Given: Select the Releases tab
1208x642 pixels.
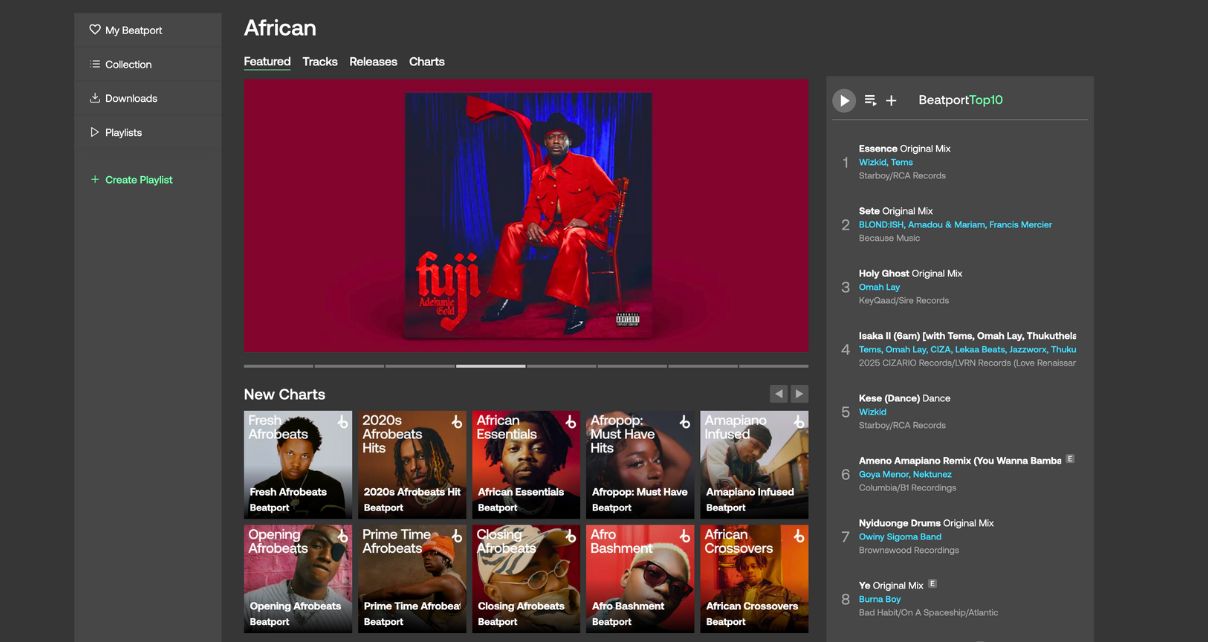Looking at the screenshot, I should (372, 61).
